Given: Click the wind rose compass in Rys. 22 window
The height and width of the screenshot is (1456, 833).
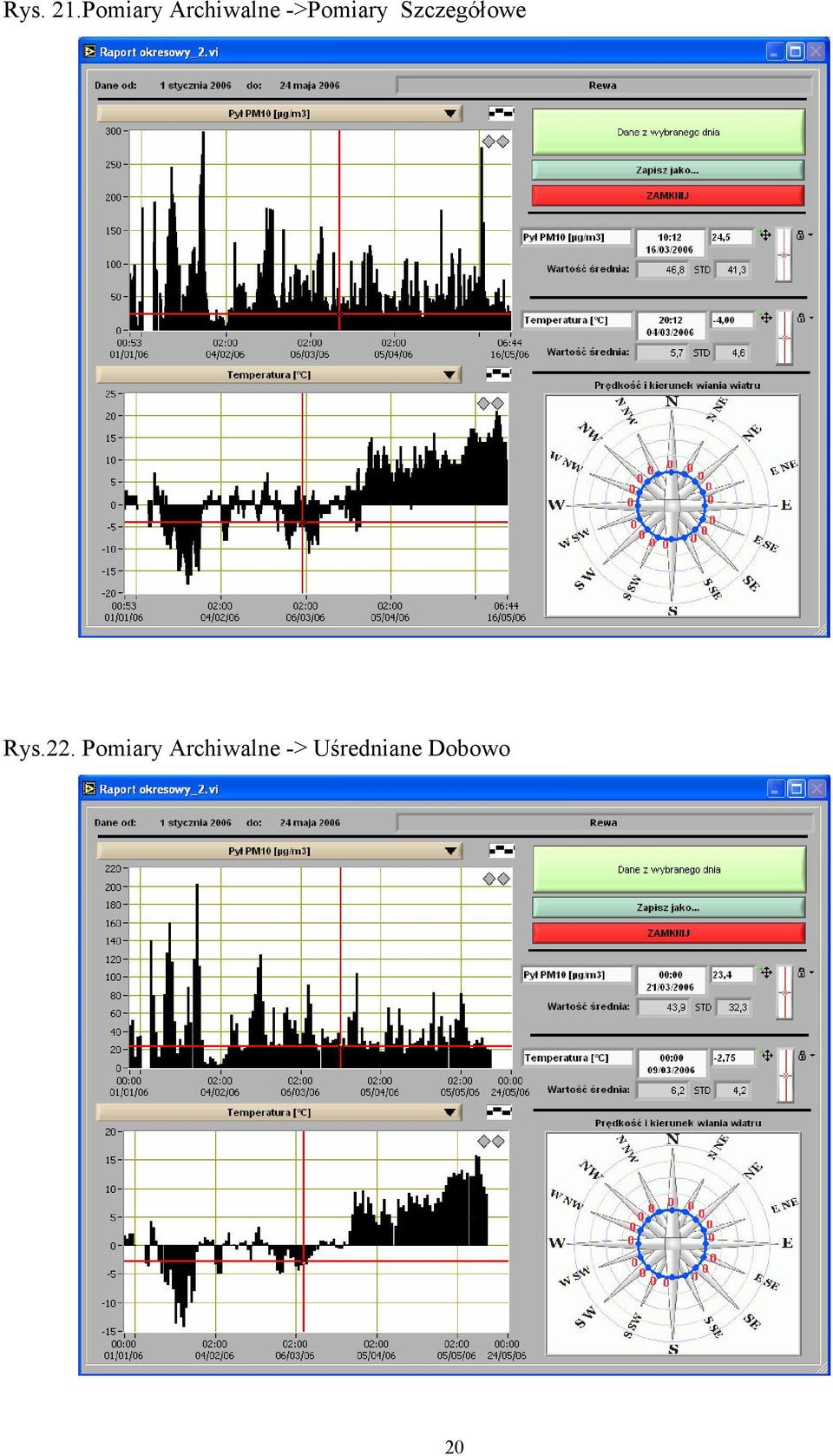Looking at the screenshot, I should [672, 1243].
